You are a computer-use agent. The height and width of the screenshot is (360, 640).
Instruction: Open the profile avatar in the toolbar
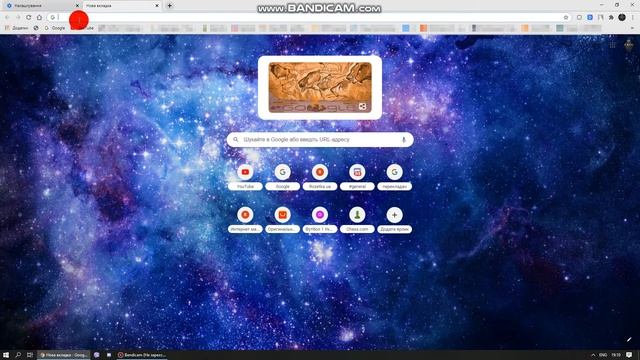pos(622,17)
